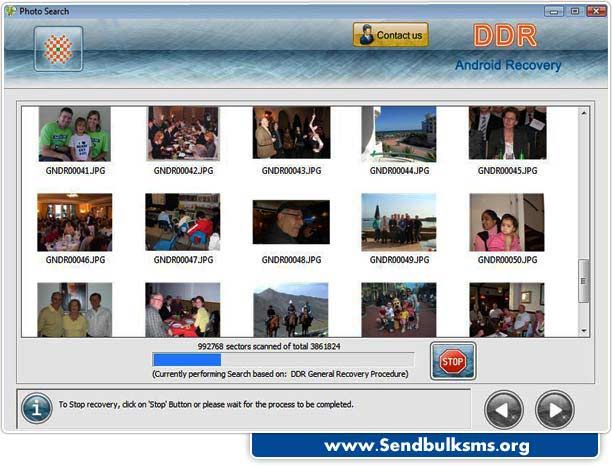This screenshot has height=466, width=612.
Task: Click the scan progress bar
Action: (283, 359)
